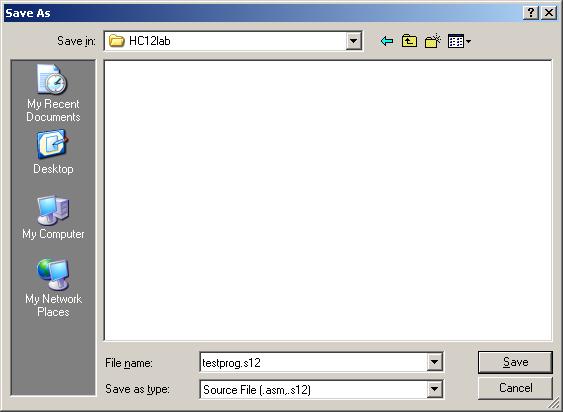
Task: Open the View Menu icon
Action: click(456, 41)
